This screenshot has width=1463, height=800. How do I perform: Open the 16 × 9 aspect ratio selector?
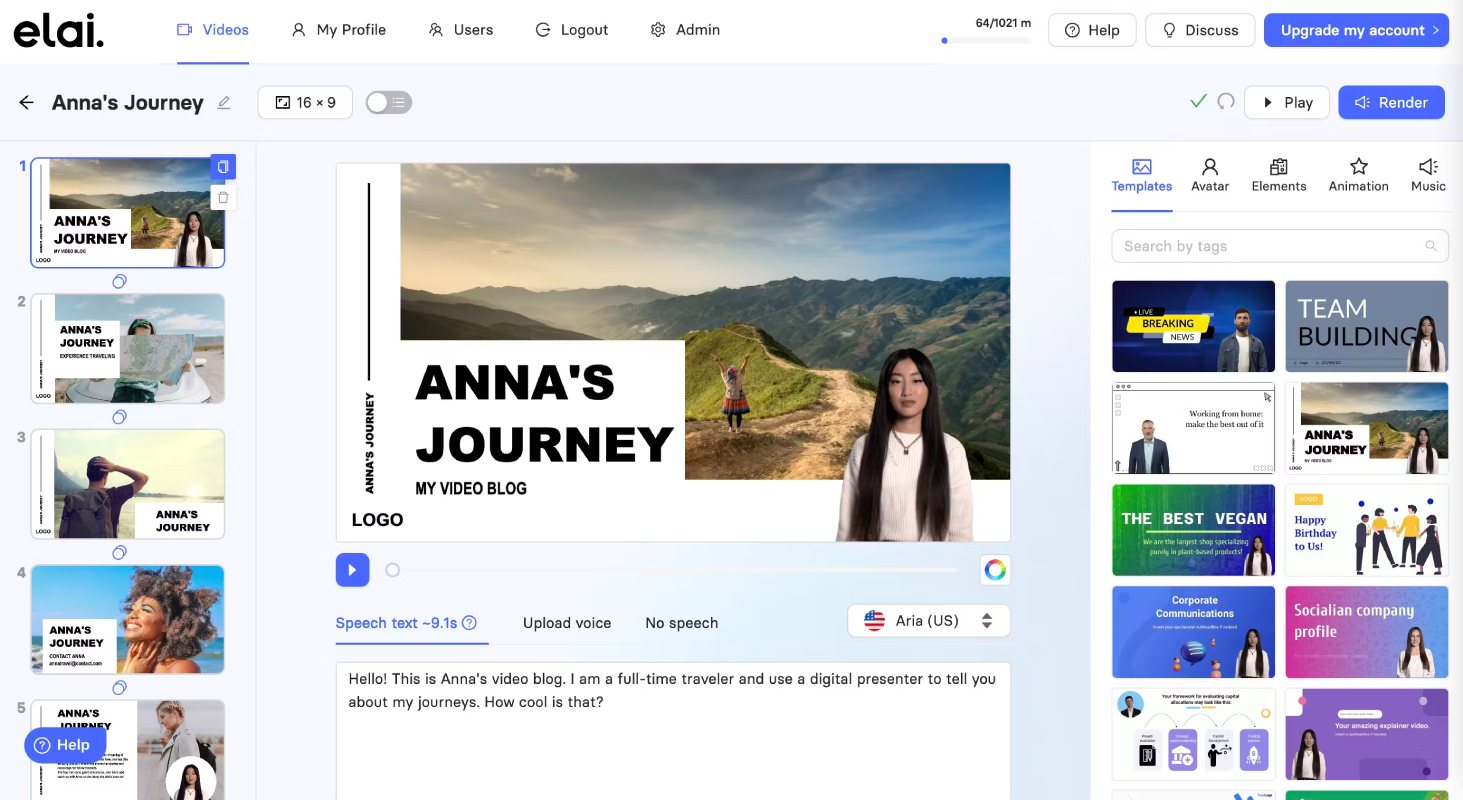click(x=305, y=102)
